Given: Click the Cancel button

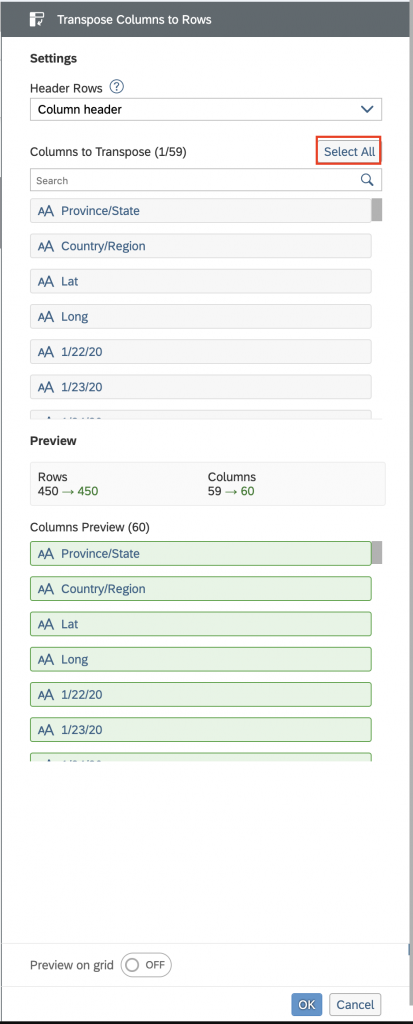Looking at the screenshot, I should pyautogui.click(x=355, y=1004).
